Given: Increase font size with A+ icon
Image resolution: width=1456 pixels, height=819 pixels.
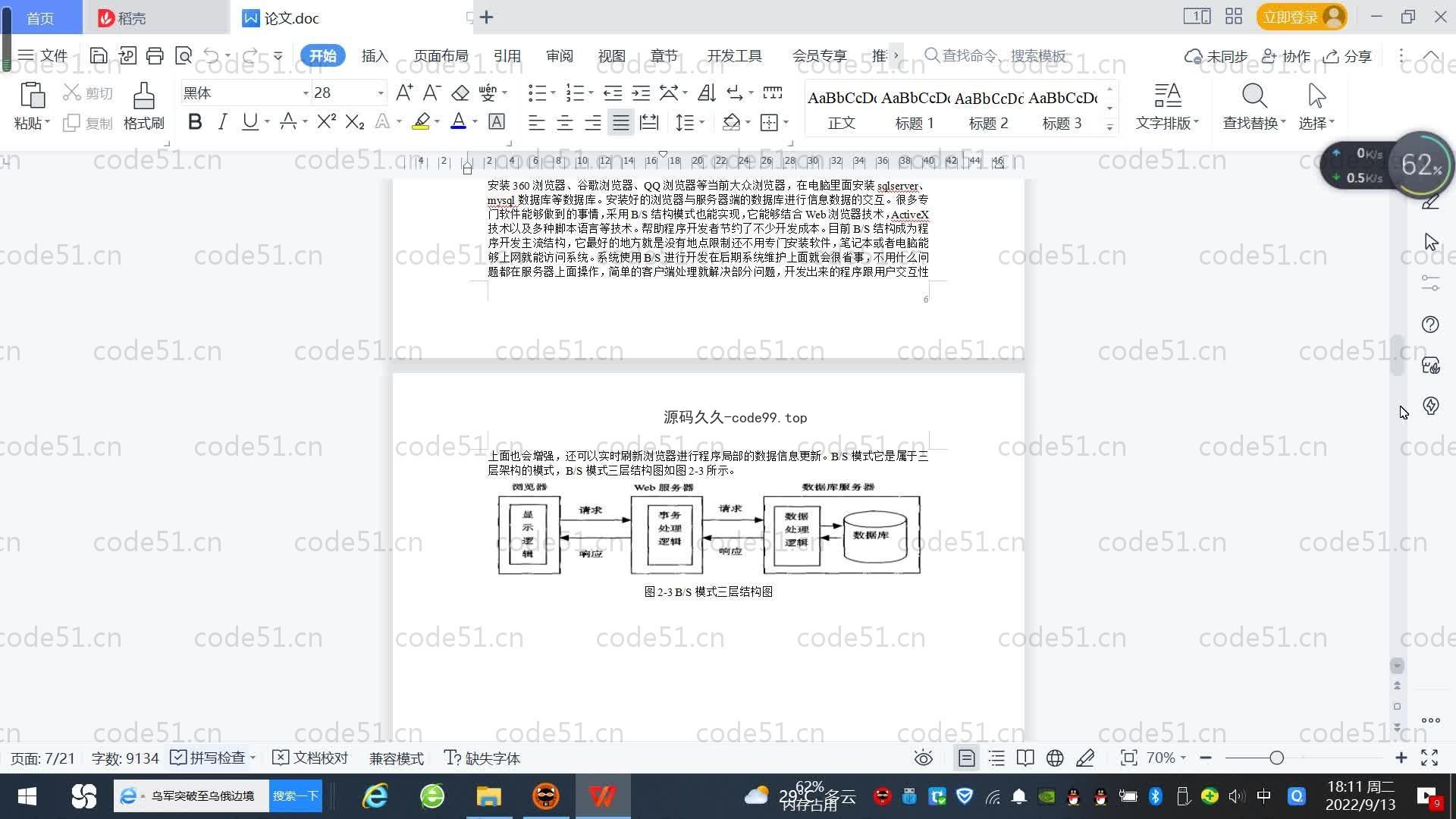Looking at the screenshot, I should click(404, 93).
